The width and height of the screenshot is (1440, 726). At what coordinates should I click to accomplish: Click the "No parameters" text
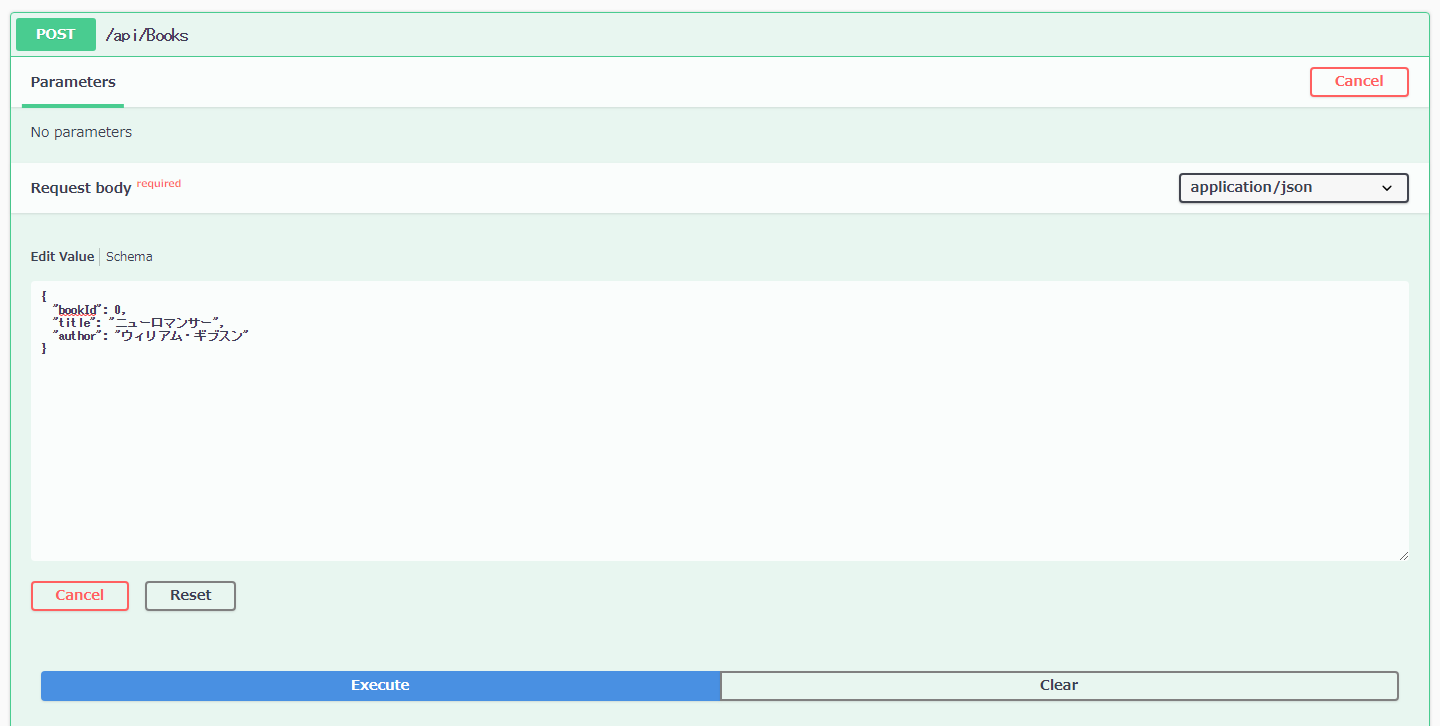[x=81, y=132]
